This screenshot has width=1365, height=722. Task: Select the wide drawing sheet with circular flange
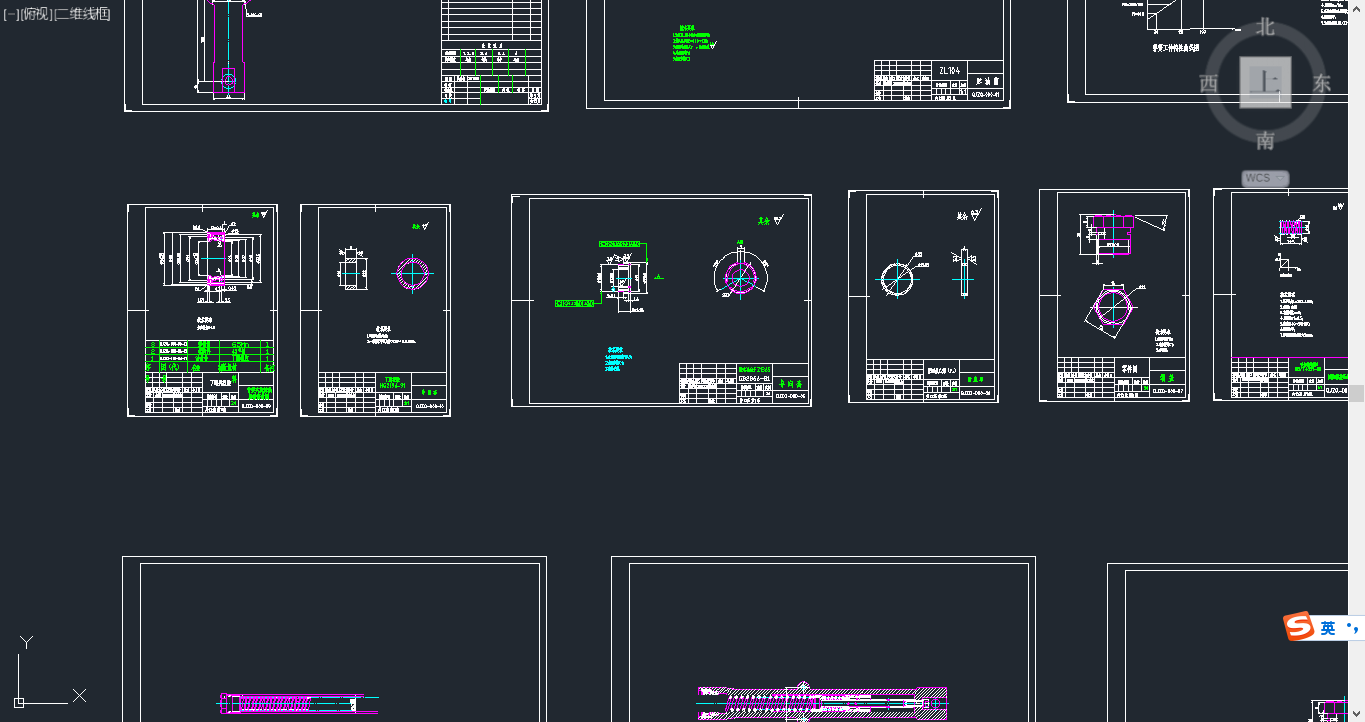point(661,300)
